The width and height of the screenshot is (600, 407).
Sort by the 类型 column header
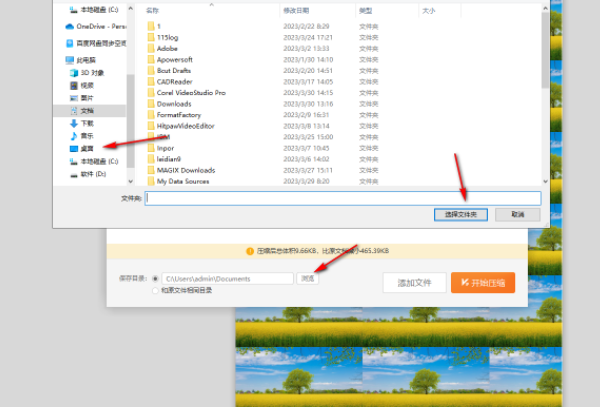(365, 11)
